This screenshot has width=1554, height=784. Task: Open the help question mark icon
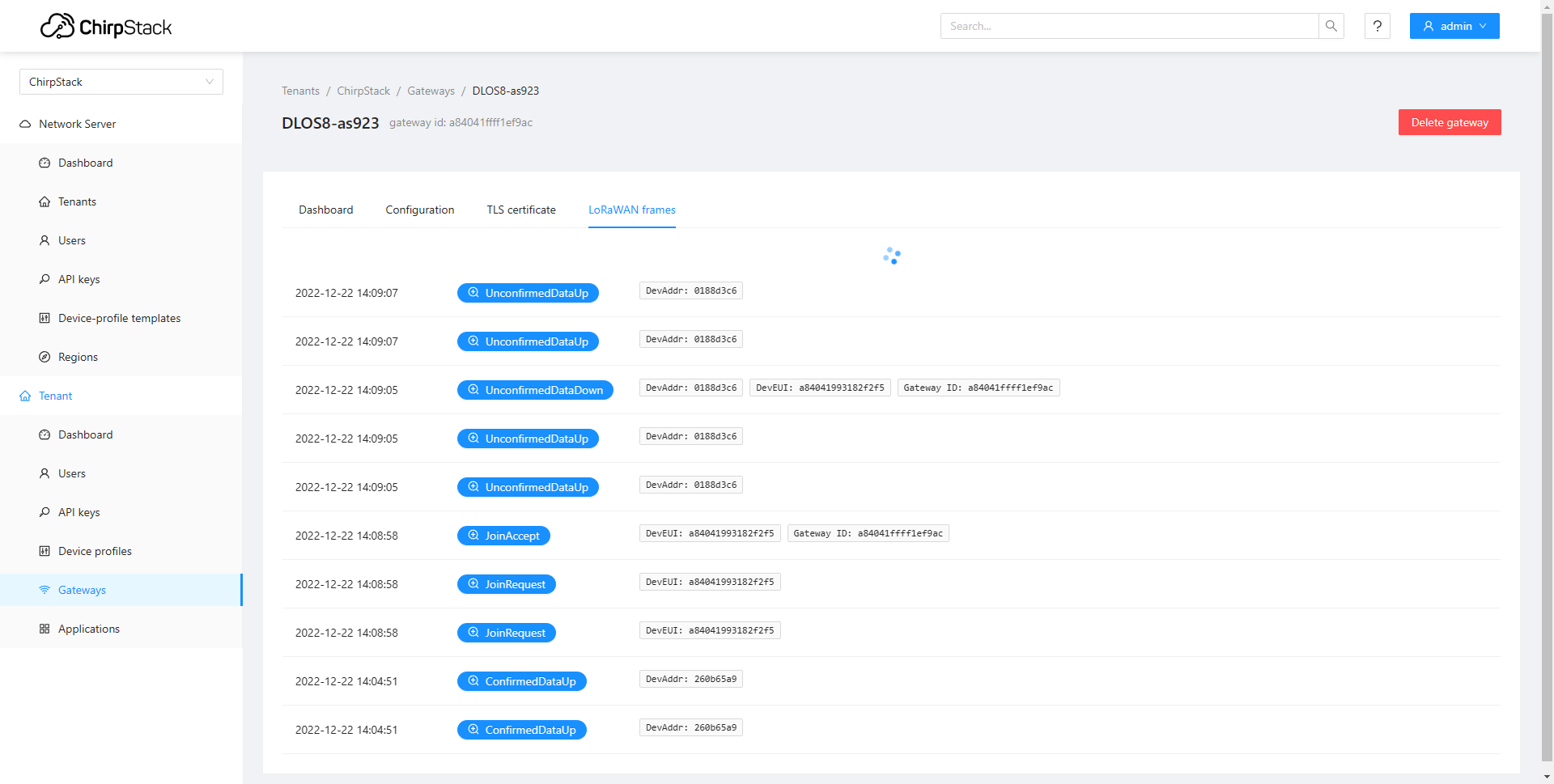click(1378, 26)
